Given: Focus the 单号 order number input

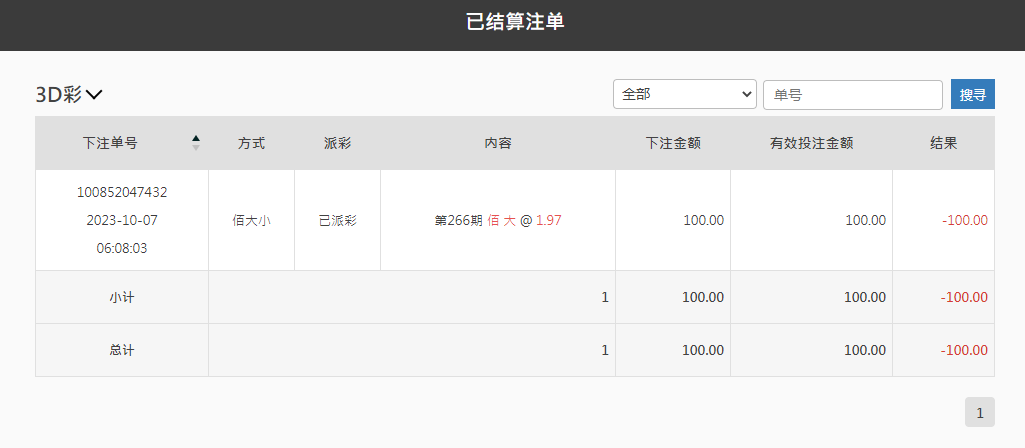Looking at the screenshot, I should coord(852,94).
